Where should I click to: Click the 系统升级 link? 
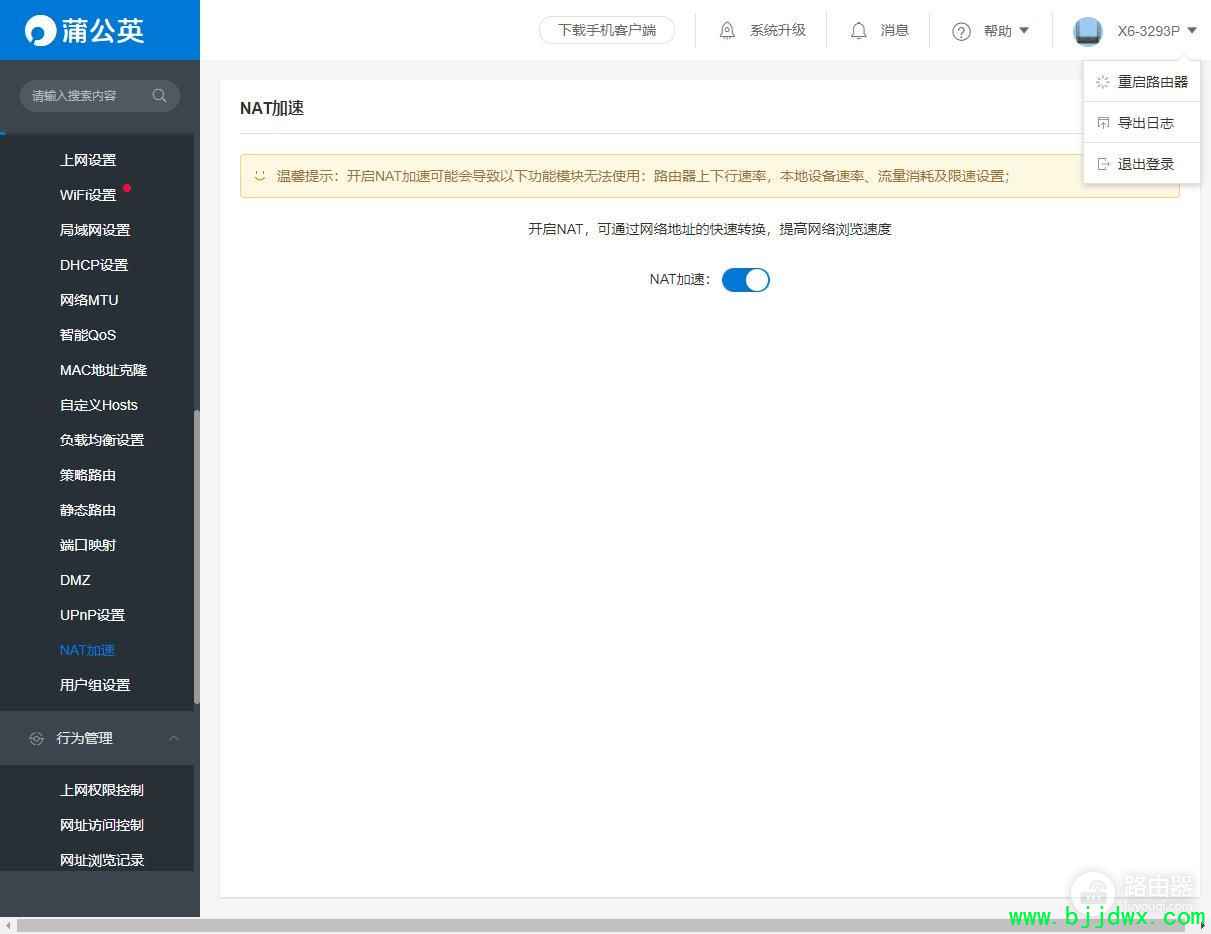click(x=778, y=31)
